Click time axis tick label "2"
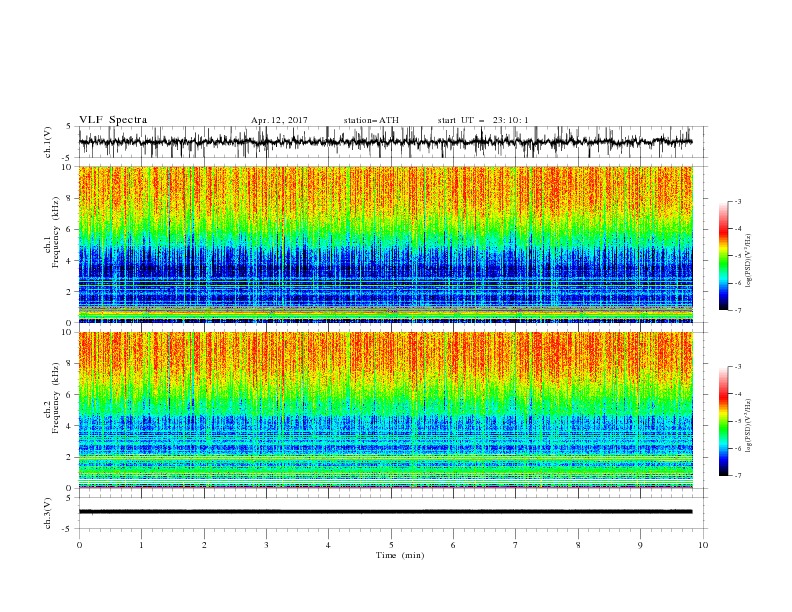This screenshot has height=612, width=792. (x=204, y=545)
